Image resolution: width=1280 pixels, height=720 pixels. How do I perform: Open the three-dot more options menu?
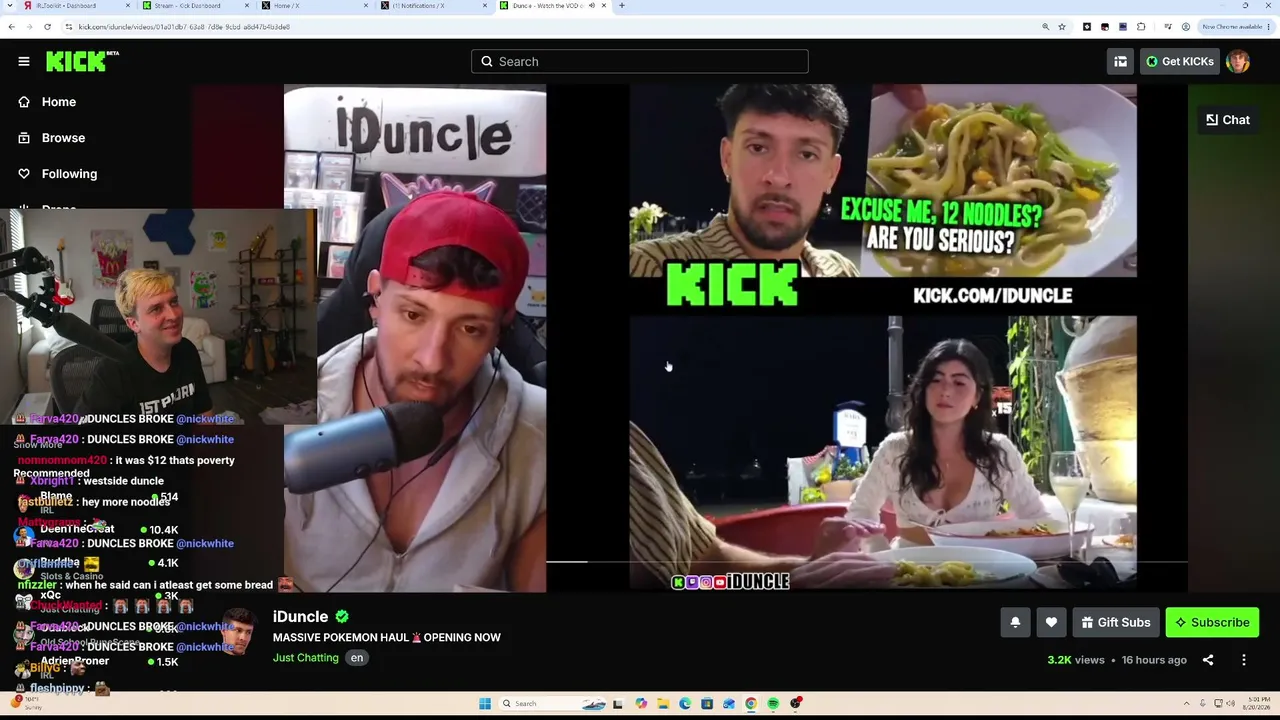point(1244,660)
